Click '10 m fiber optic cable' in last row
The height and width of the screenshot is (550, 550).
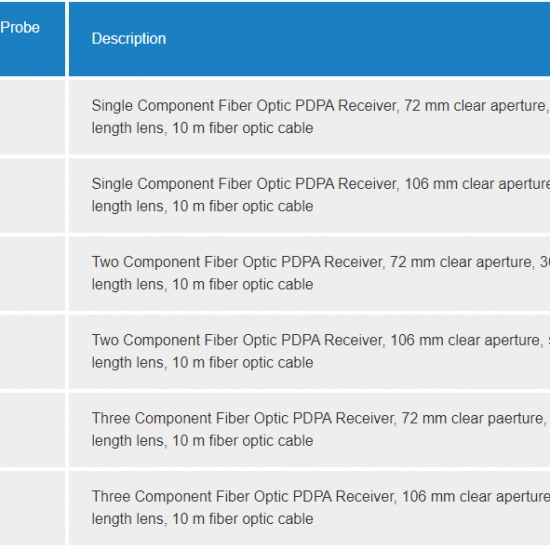click(243, 519)
